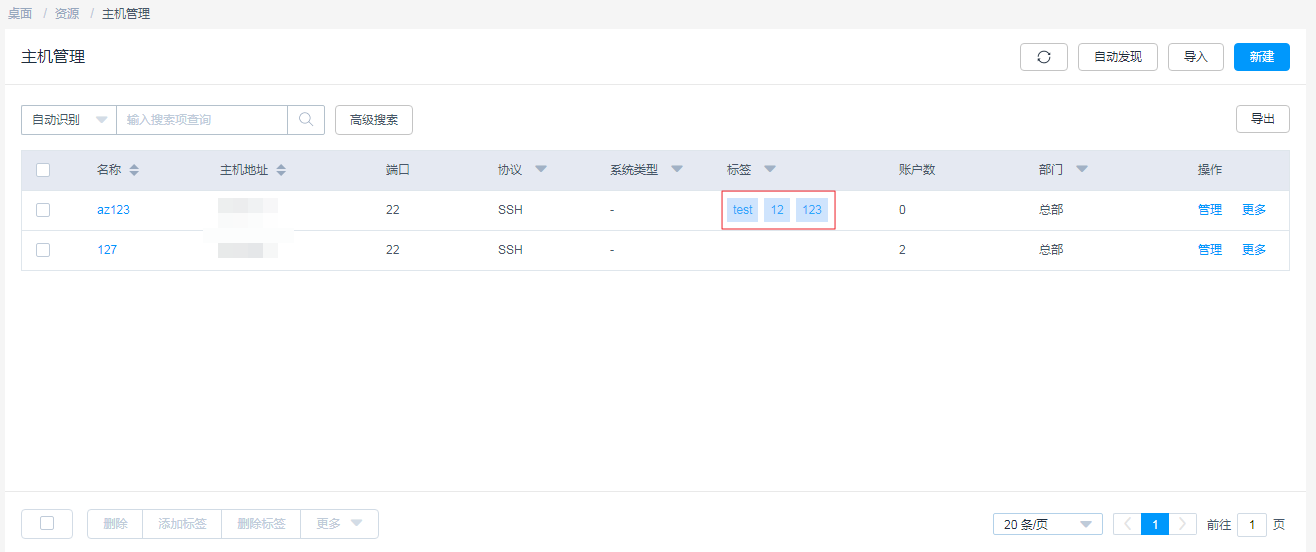This screenshot has height=552, width=1316.
Task: Sort by 名称 column arrows
Action: [134, 170]
